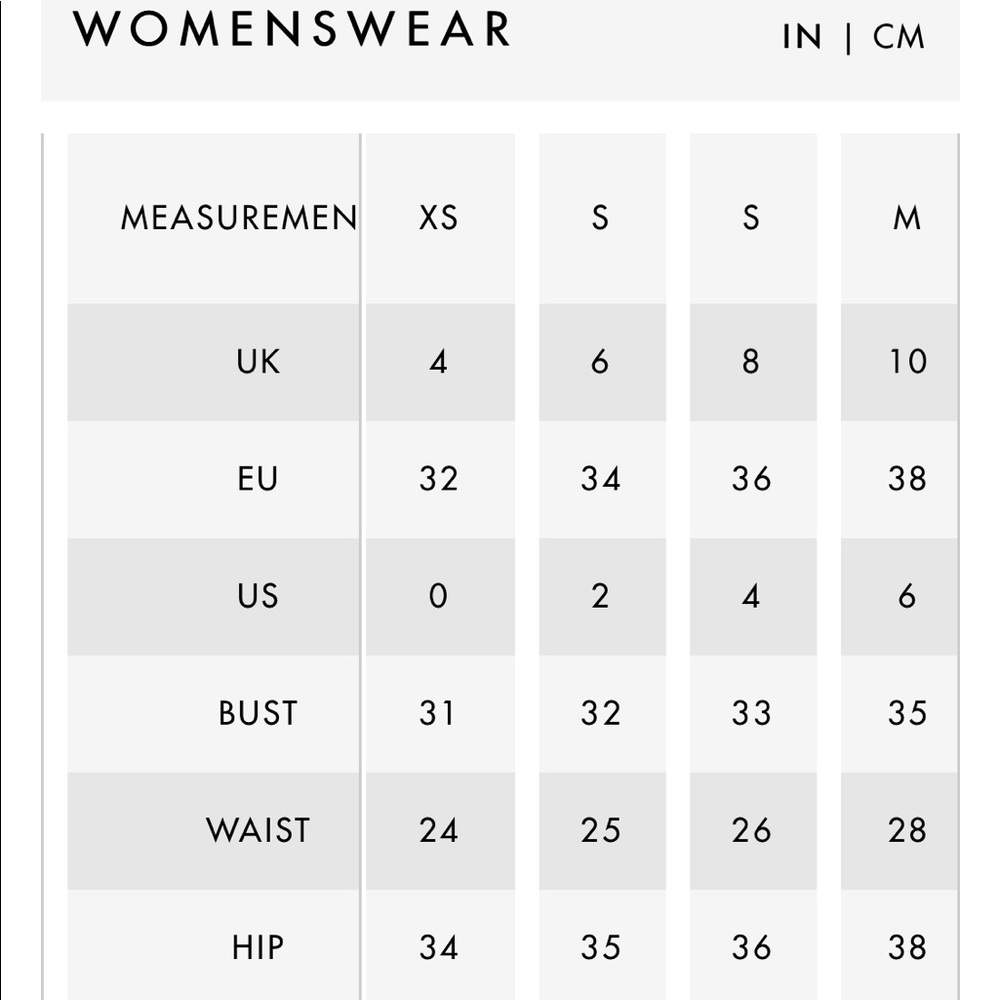Select the MEASUREMENT header cell
The height and width of the screenshot is (1000, 1000).
click(x=214, y=218)
